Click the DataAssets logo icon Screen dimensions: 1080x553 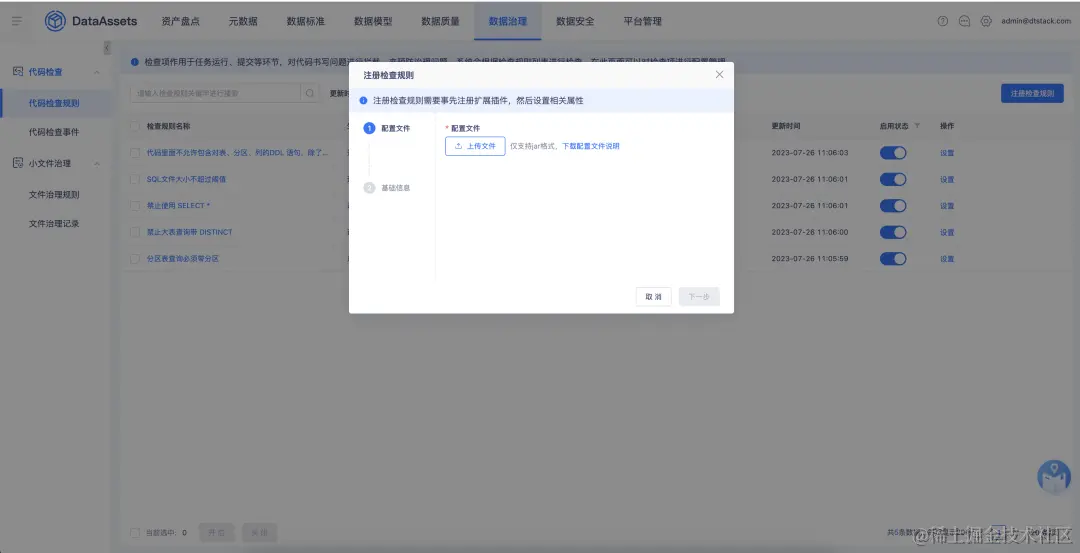tap(55, 21)
